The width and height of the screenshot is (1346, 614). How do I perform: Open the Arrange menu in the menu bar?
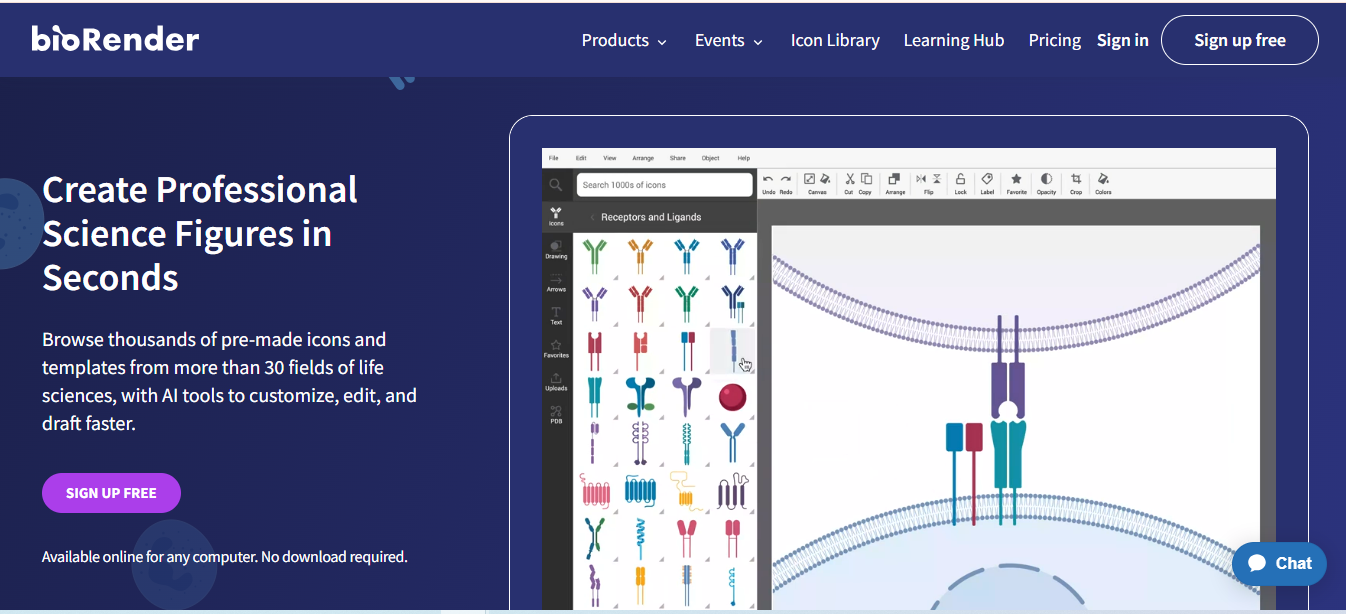[643, 158]
